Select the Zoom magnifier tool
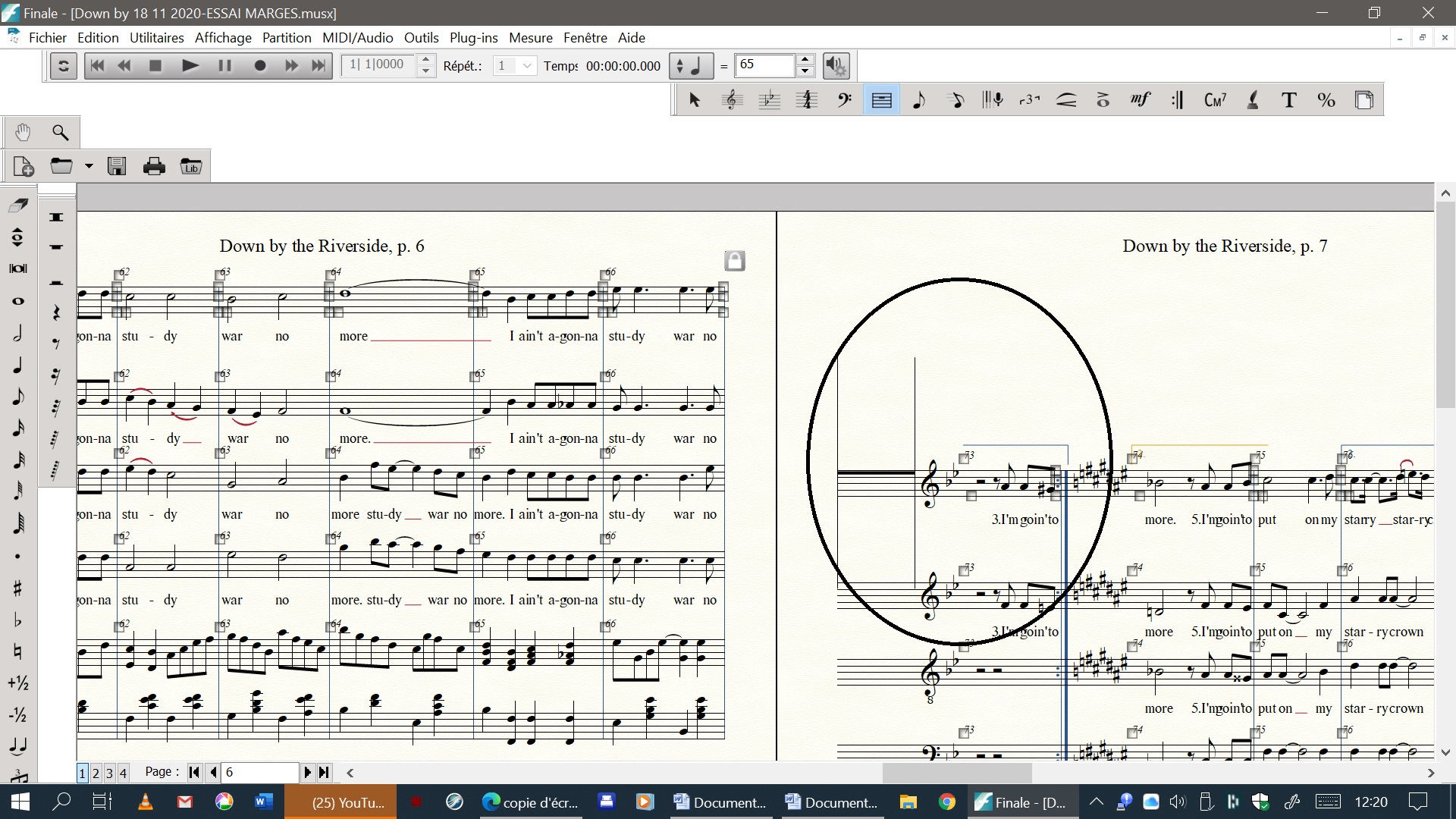Image resolution: width=1456 pixels, height=819 pixels. click(x=60, y=133)
